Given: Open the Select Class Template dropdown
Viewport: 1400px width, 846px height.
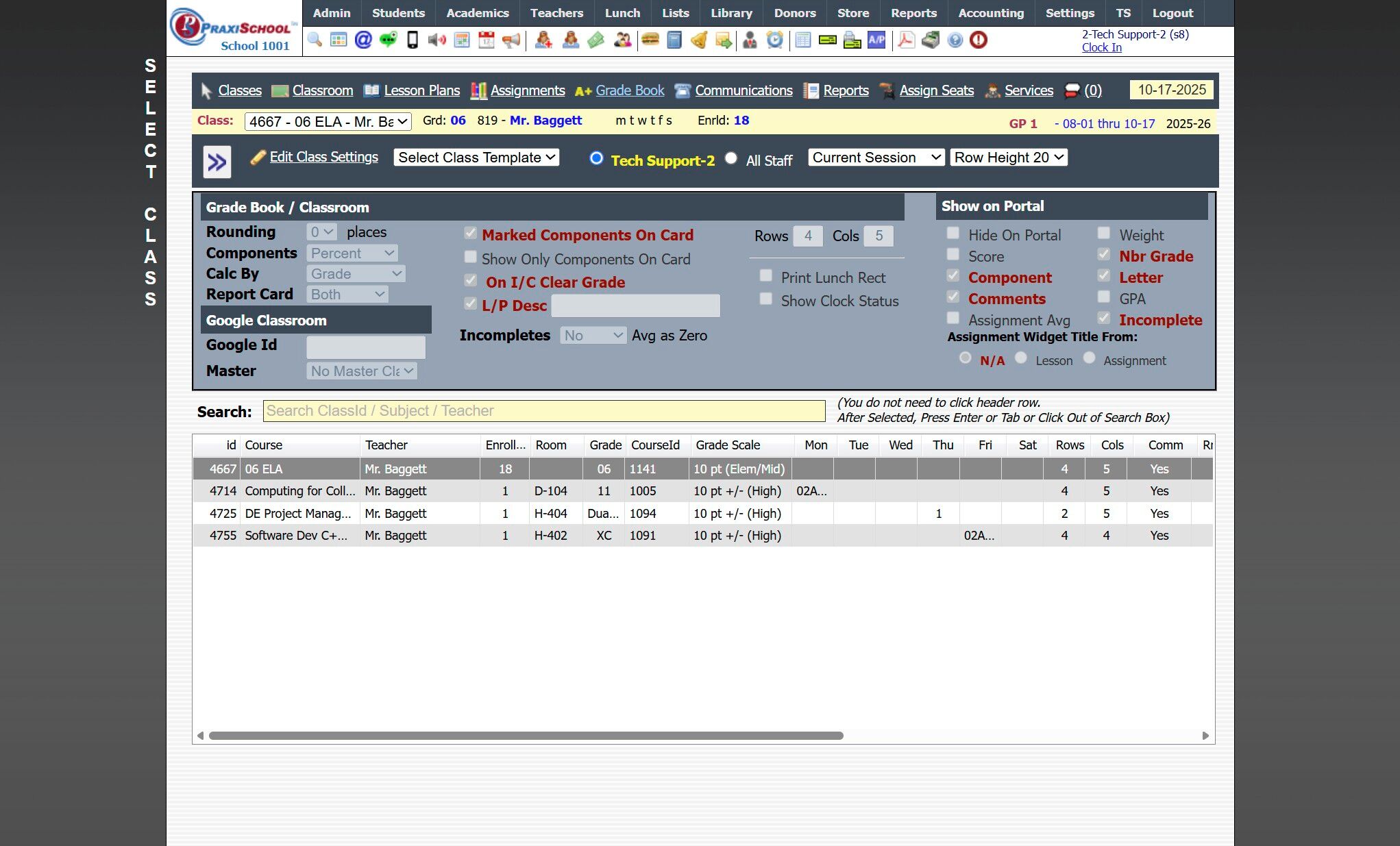Looking at the screenshot, I should click(476, 158).
